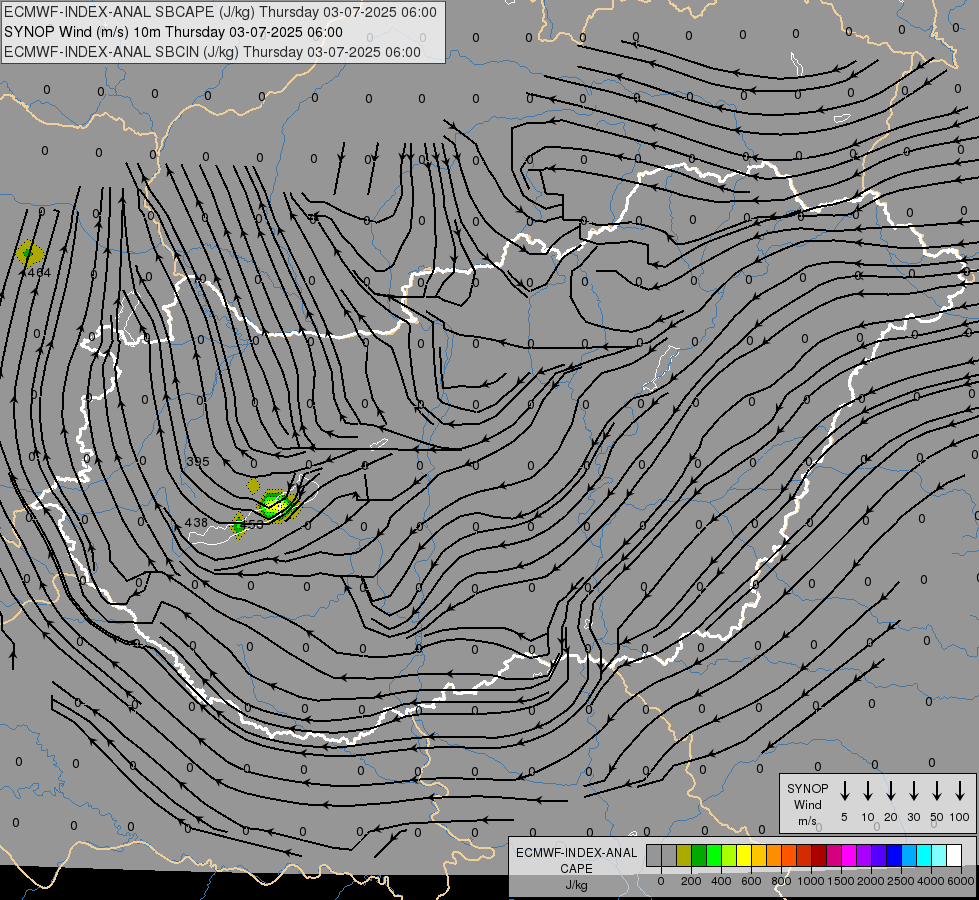Click the 1000 tick label on CAPE scale
This screenshot has height=900, width=979.
click(x=811, y=881)
